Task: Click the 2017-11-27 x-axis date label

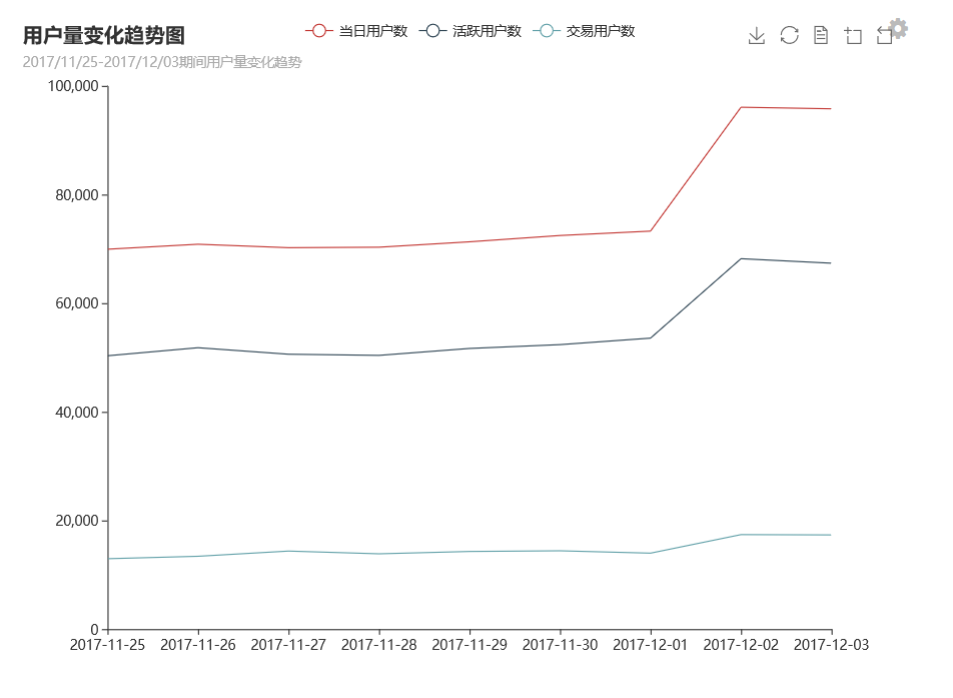Action: click(x=289, y=645)
